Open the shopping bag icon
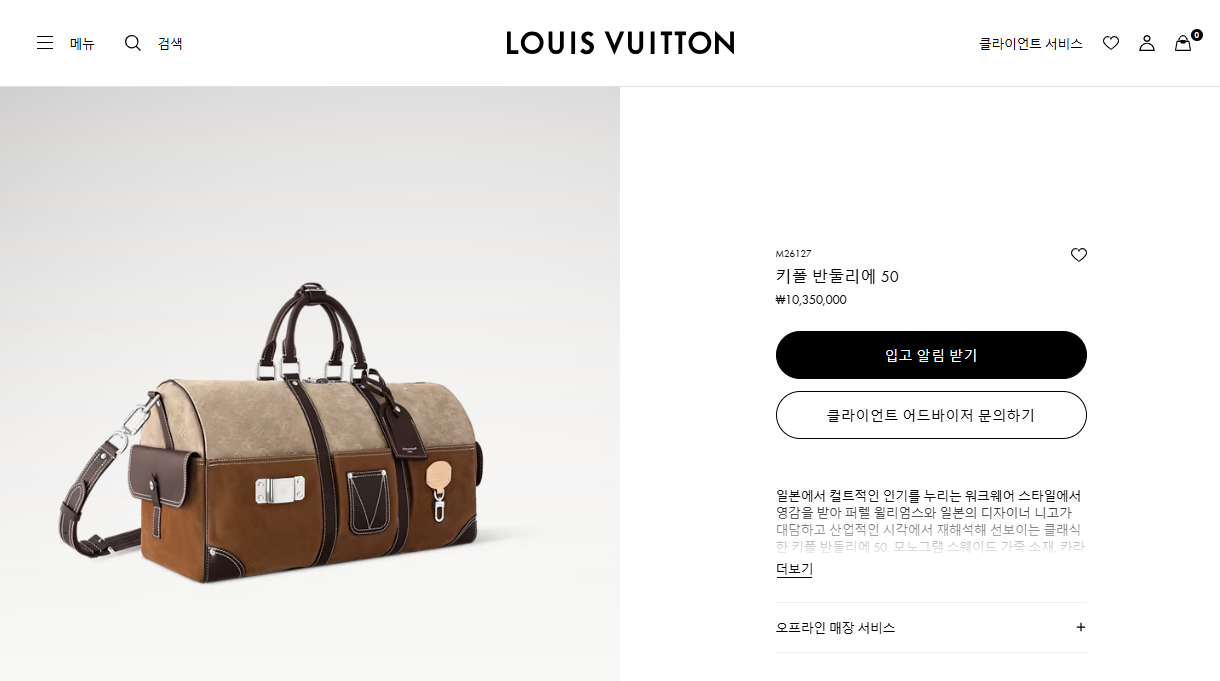Viewport: 1220px width, 681px height. pos(1183,44)
